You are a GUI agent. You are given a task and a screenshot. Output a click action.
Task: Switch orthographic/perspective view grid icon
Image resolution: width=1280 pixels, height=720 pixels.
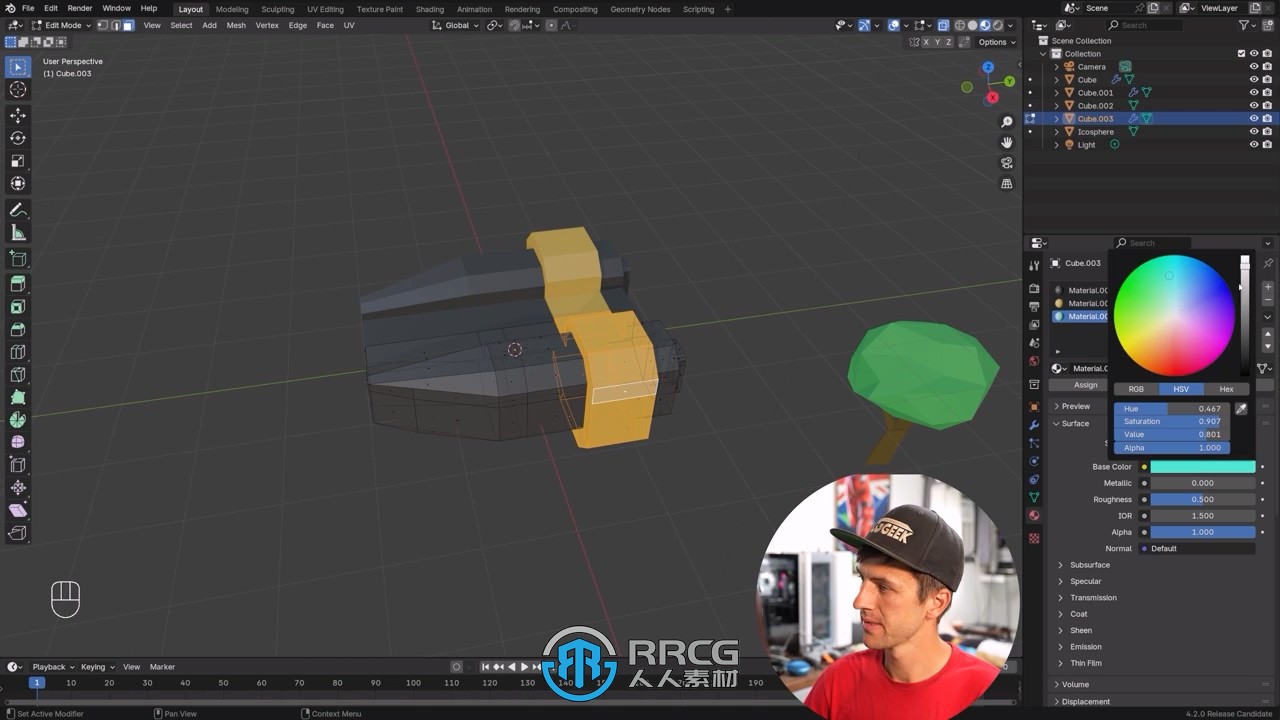point(1007,184)
